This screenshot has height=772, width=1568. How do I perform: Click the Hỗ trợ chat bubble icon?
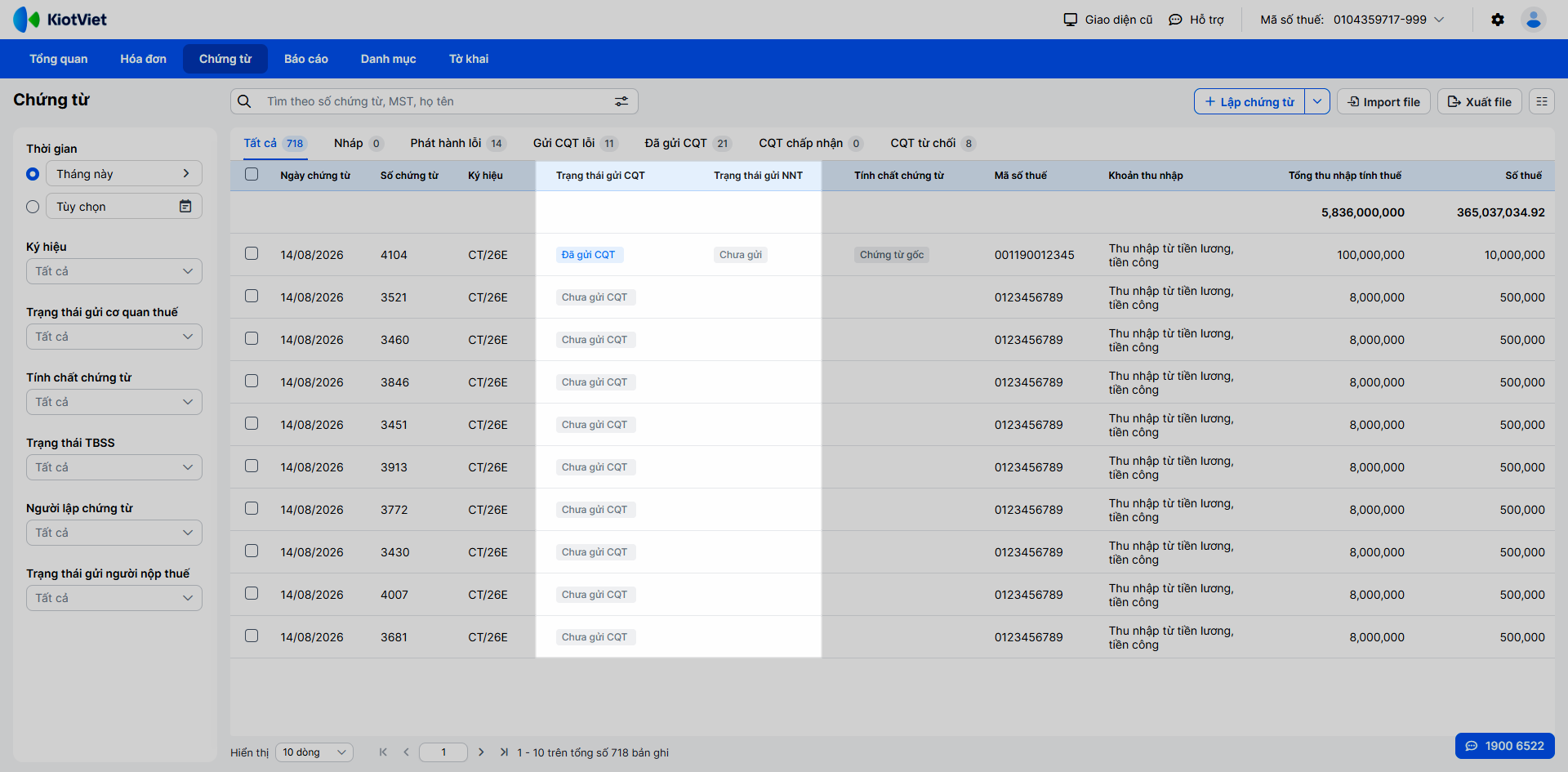coord(1175,20)
